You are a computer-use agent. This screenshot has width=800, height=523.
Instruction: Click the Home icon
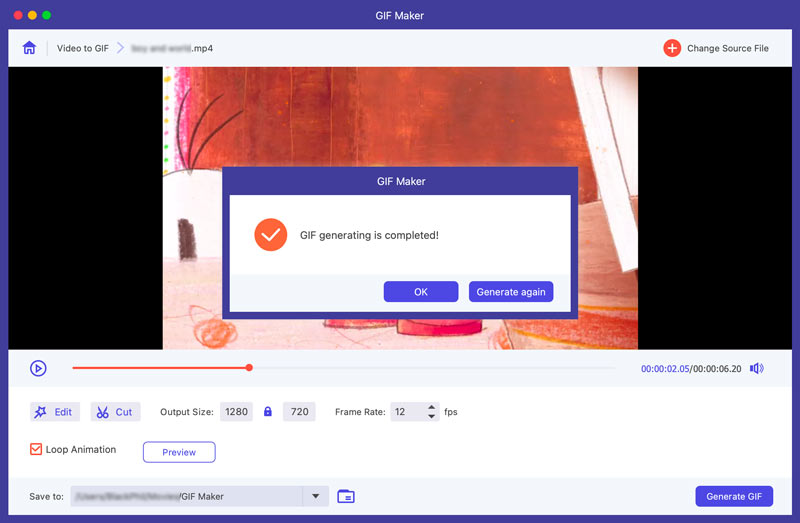(x=29, y=48)
